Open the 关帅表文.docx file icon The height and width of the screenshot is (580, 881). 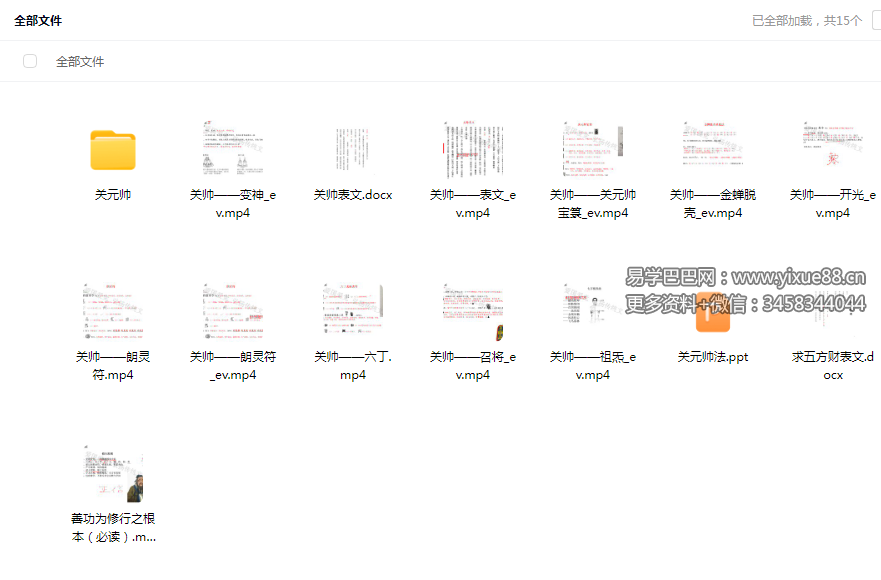(x=353, y=150)
